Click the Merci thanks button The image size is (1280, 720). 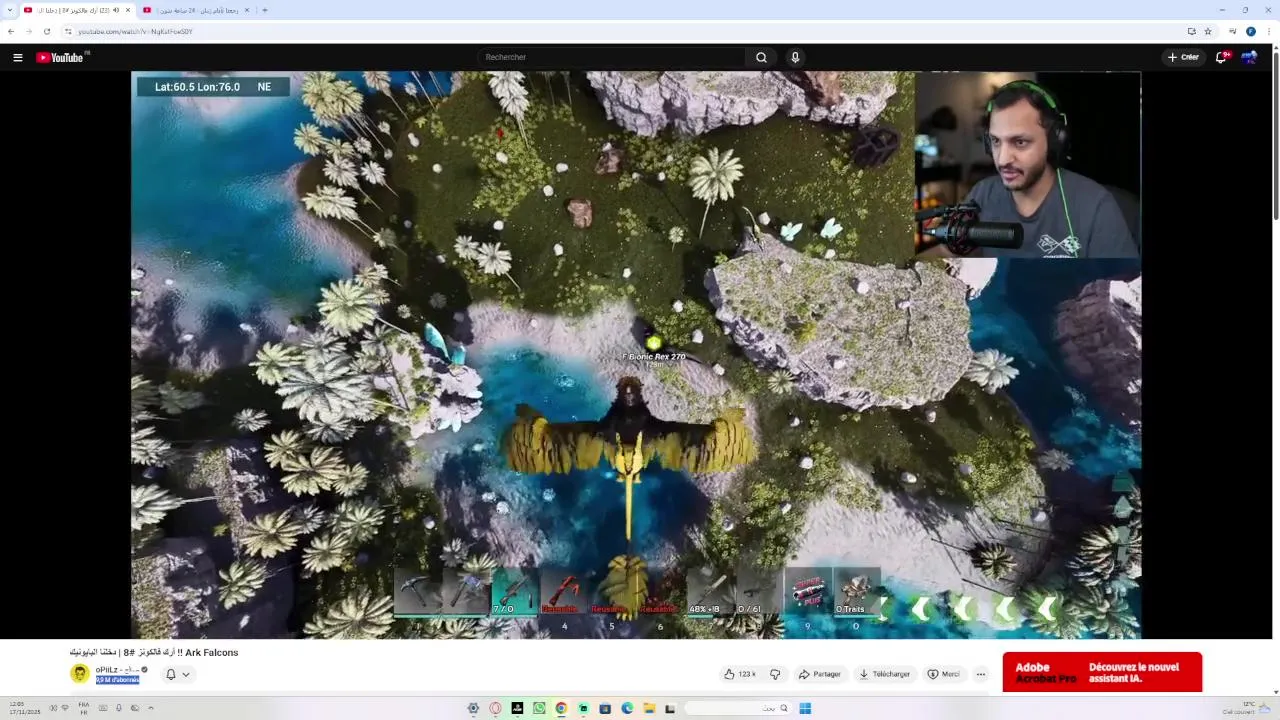[943, 674]
